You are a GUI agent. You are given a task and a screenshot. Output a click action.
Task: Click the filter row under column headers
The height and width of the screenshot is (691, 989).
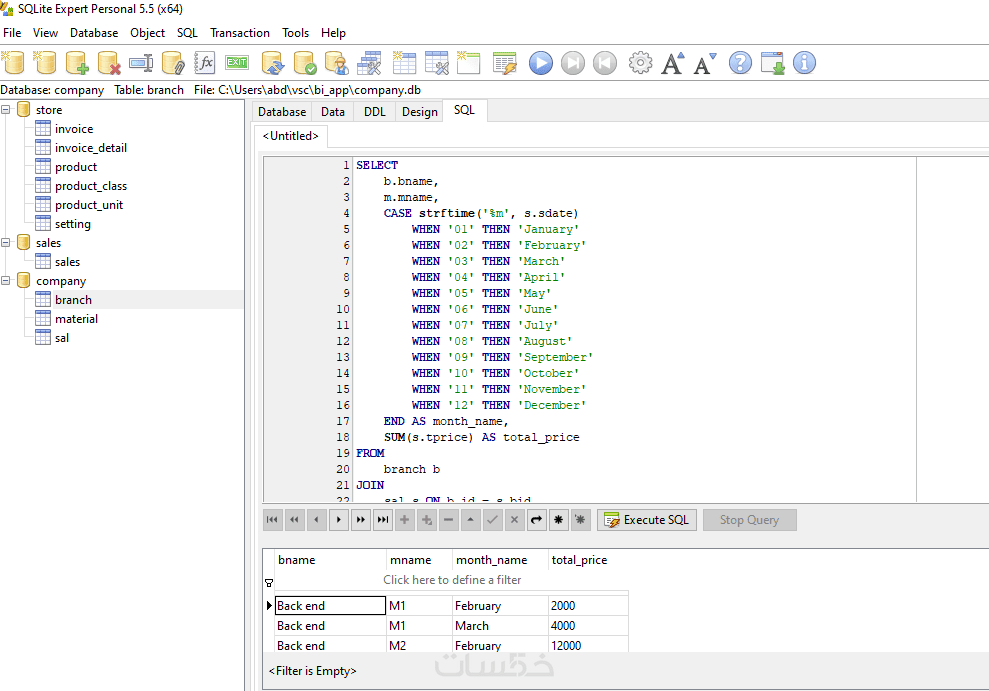[x=452, y=580]
